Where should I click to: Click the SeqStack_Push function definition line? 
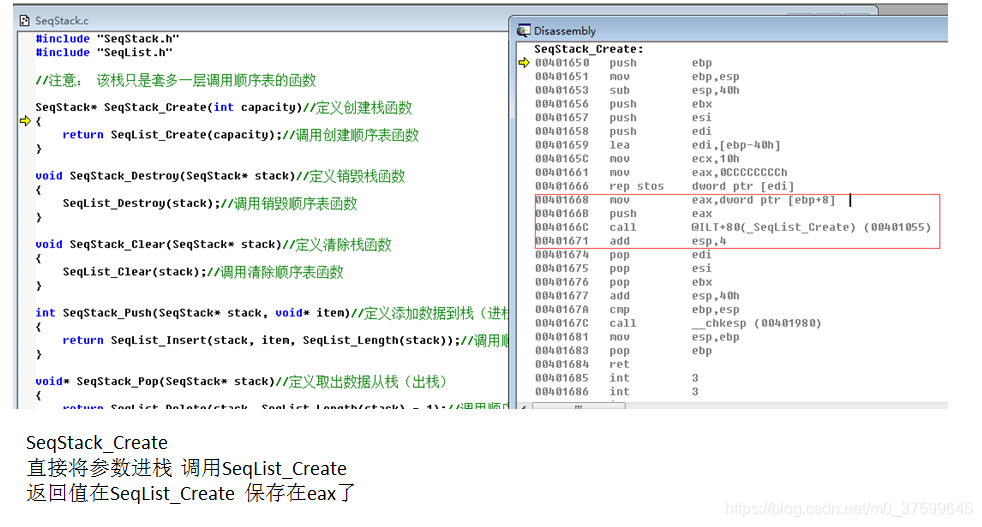[272, 313]
